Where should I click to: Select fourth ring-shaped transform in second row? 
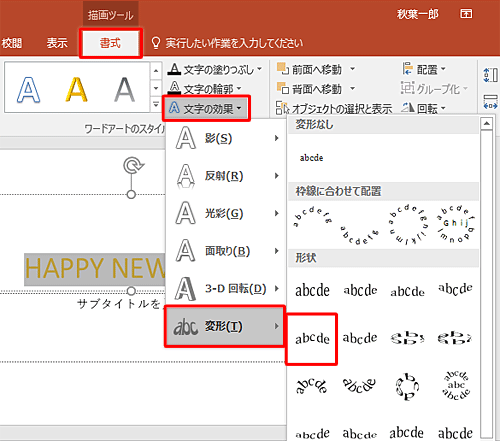click(x=455, y=338)
